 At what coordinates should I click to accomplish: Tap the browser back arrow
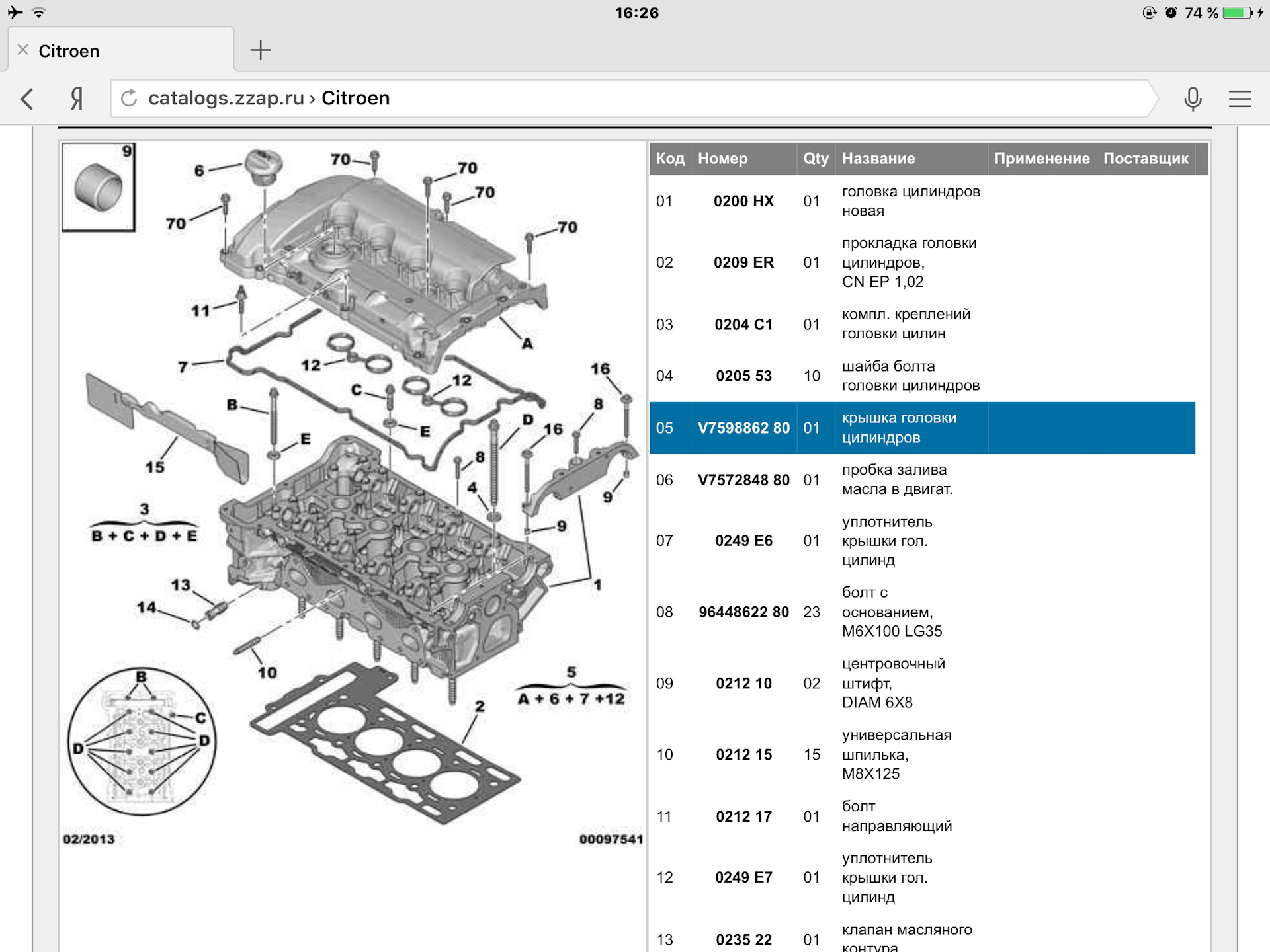pos(27,99)
